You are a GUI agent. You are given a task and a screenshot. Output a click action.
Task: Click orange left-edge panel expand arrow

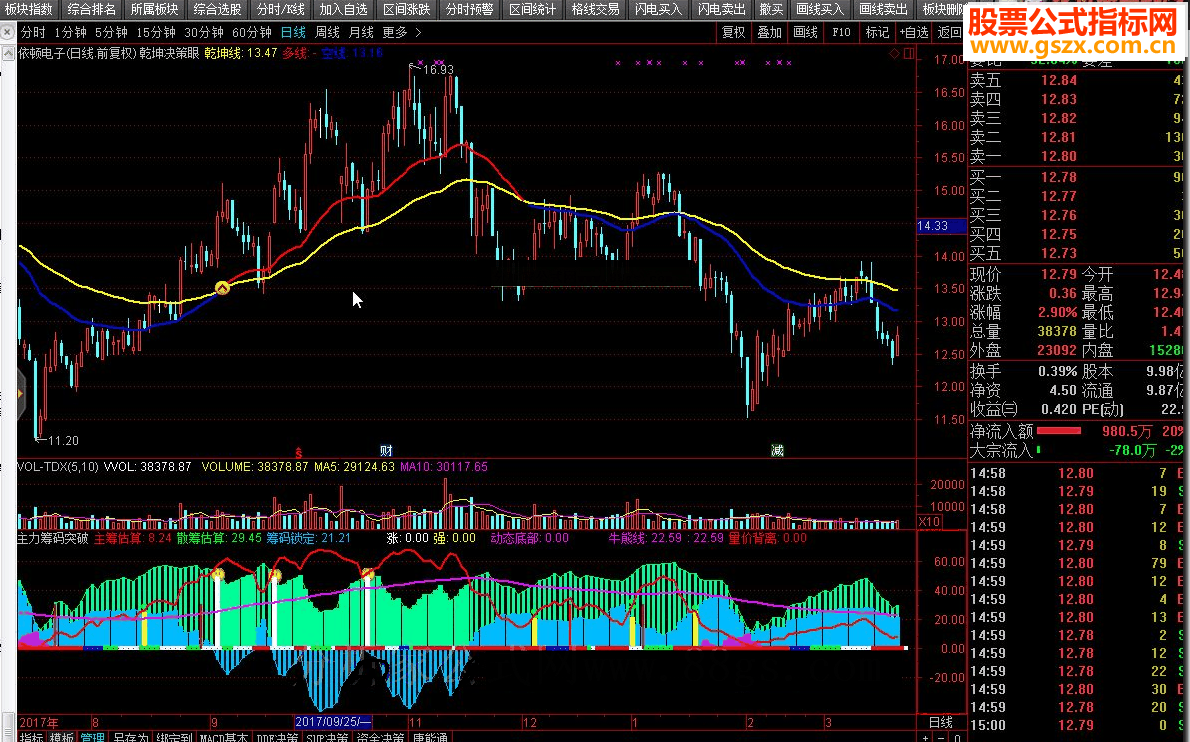click(20, 394)
